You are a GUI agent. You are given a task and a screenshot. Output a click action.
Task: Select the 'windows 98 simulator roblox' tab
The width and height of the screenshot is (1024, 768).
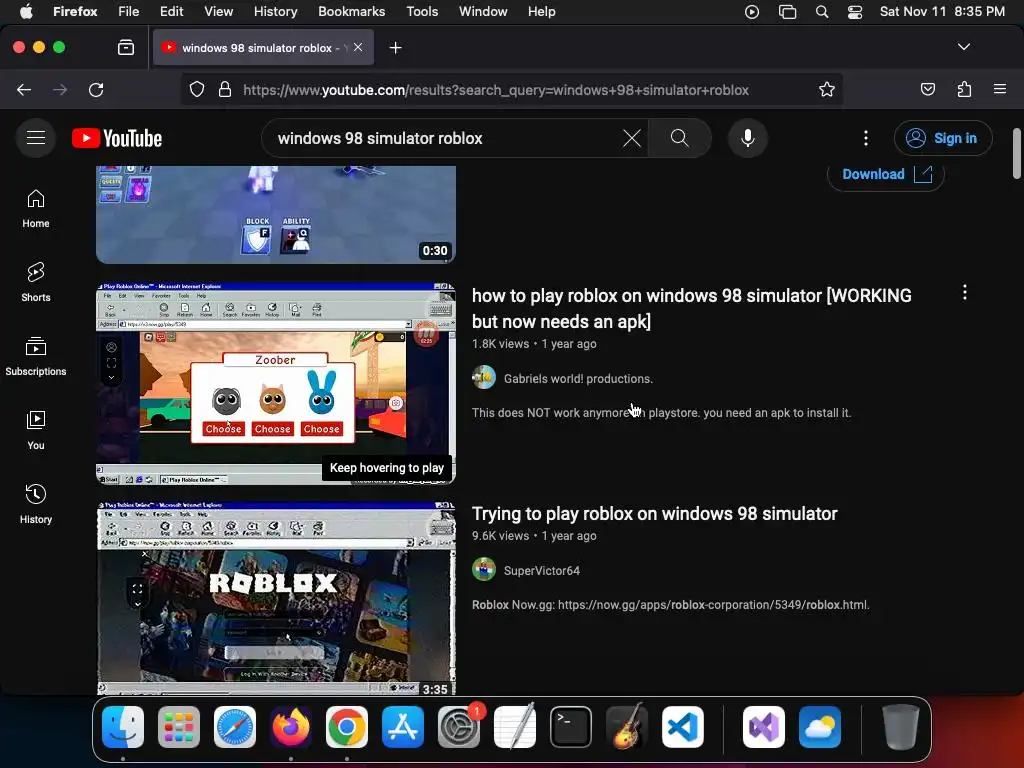pyautogui.click(x=263, y=48)
